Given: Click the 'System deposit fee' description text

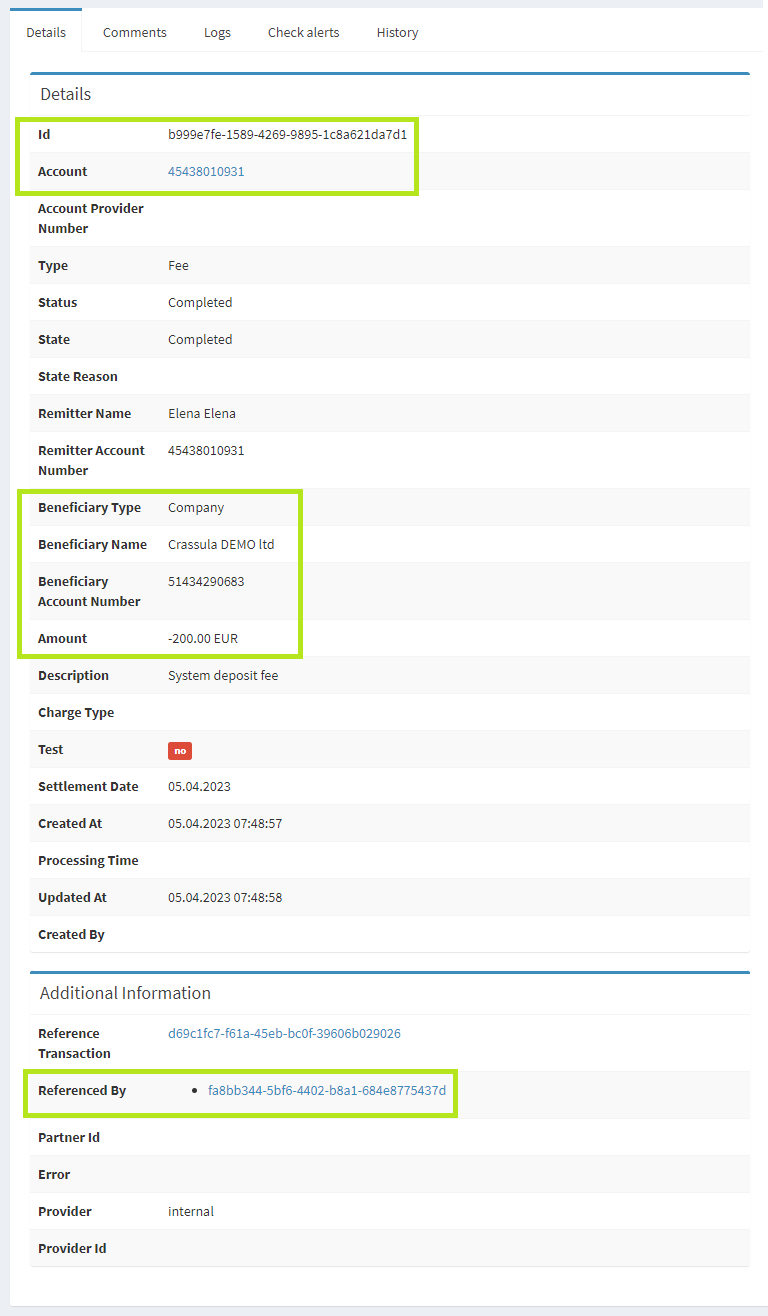Looking at the screenshot, I should pyautogui.click(x=223, y=675).
